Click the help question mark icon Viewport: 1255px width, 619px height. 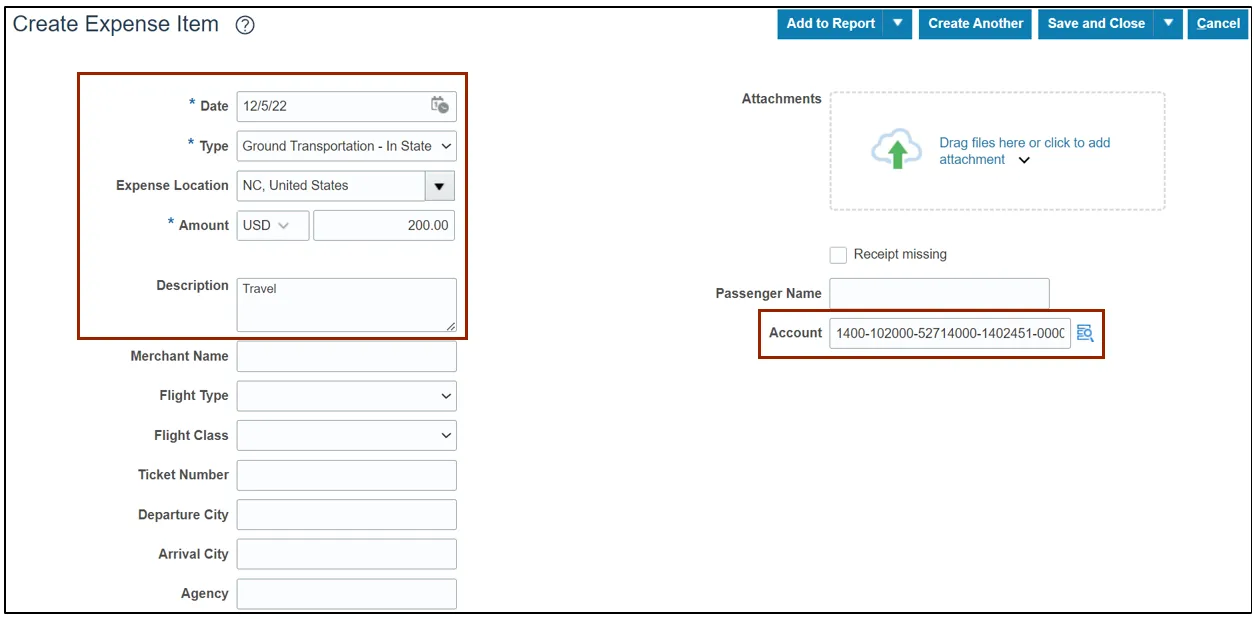245,26
